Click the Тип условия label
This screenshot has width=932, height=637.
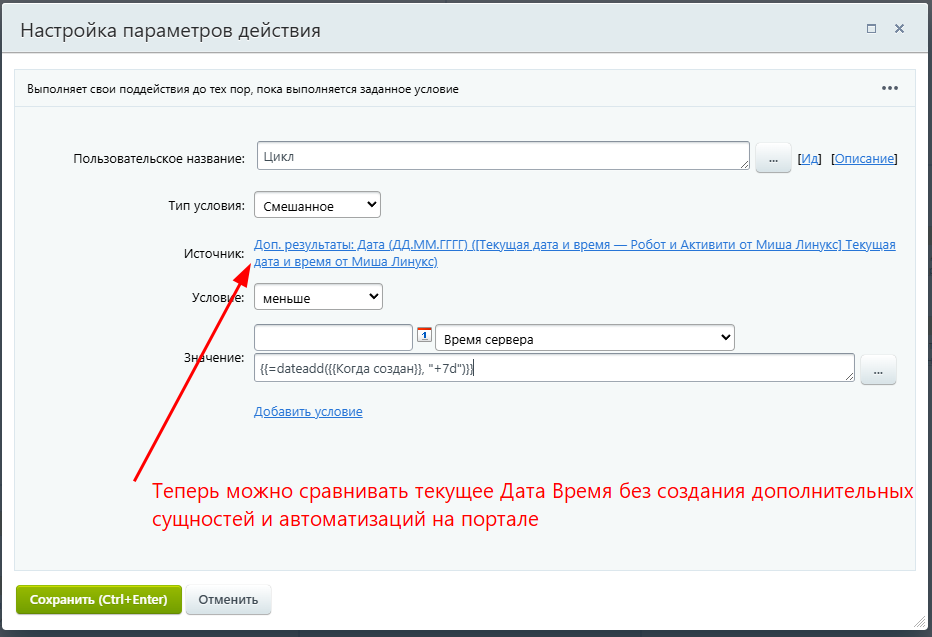tap(206, 206)
